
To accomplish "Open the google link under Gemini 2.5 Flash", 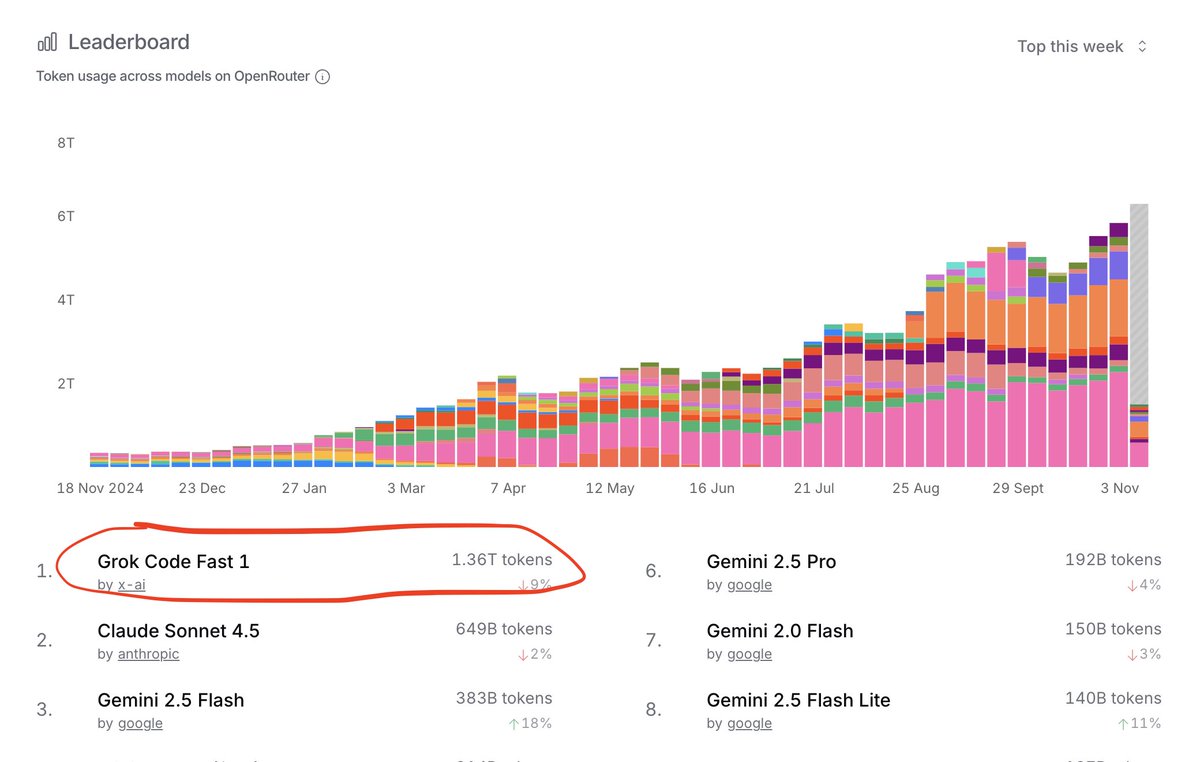I will [x=140, y=723].
